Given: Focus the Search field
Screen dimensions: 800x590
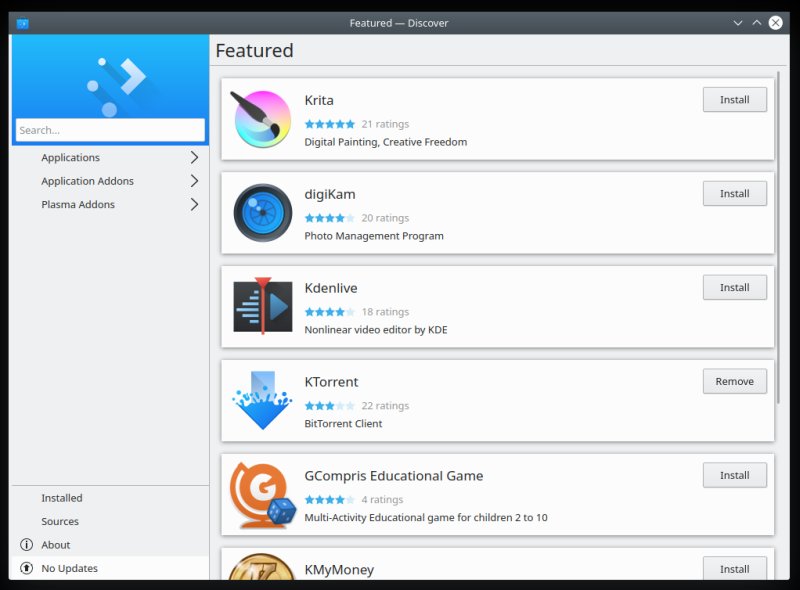Looking at the screenshot, I should point(110,130).
